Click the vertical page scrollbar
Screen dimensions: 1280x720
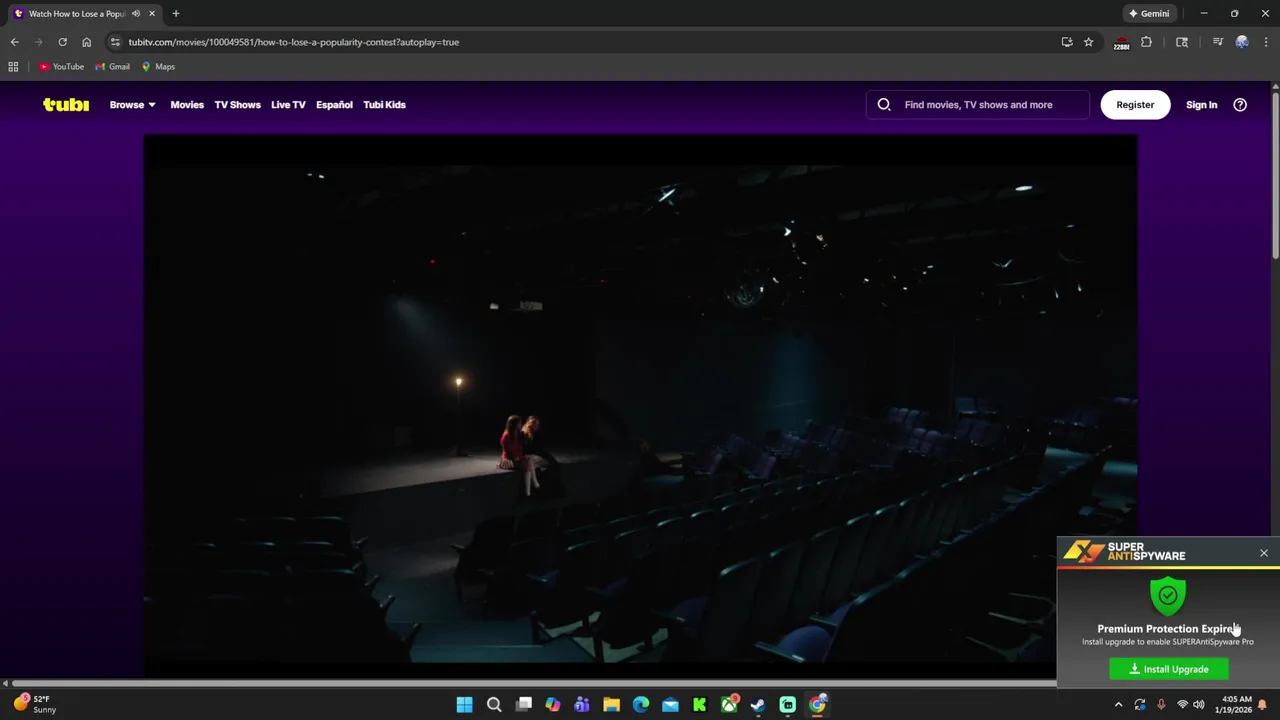tap(1275, 176)
